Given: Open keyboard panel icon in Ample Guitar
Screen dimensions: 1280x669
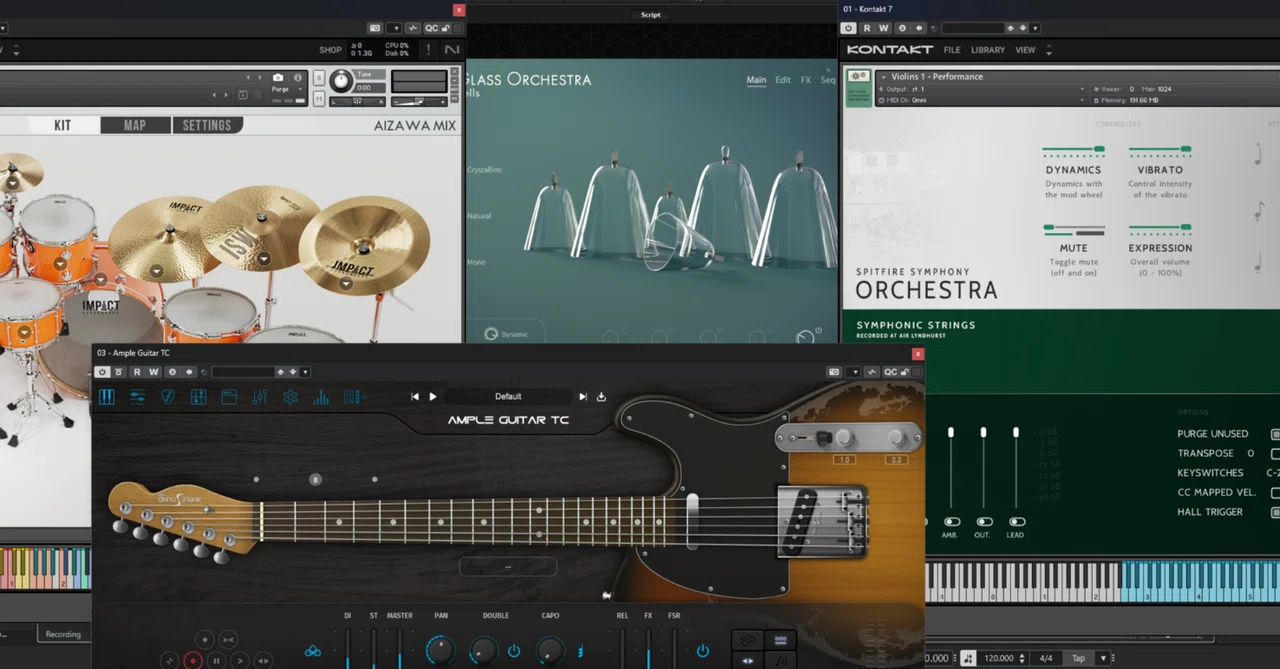Looking at the screenshot, I should [x=107, y=397].
